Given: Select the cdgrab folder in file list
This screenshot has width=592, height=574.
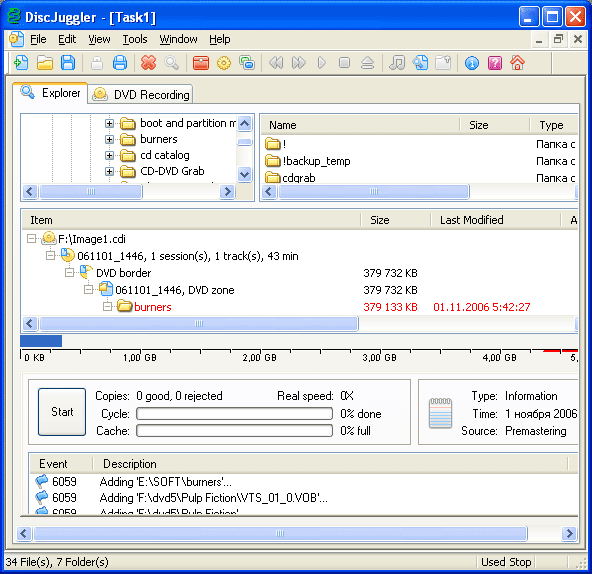Looking at the screenshot, I should pyautogui.click(x=290, y=177).
